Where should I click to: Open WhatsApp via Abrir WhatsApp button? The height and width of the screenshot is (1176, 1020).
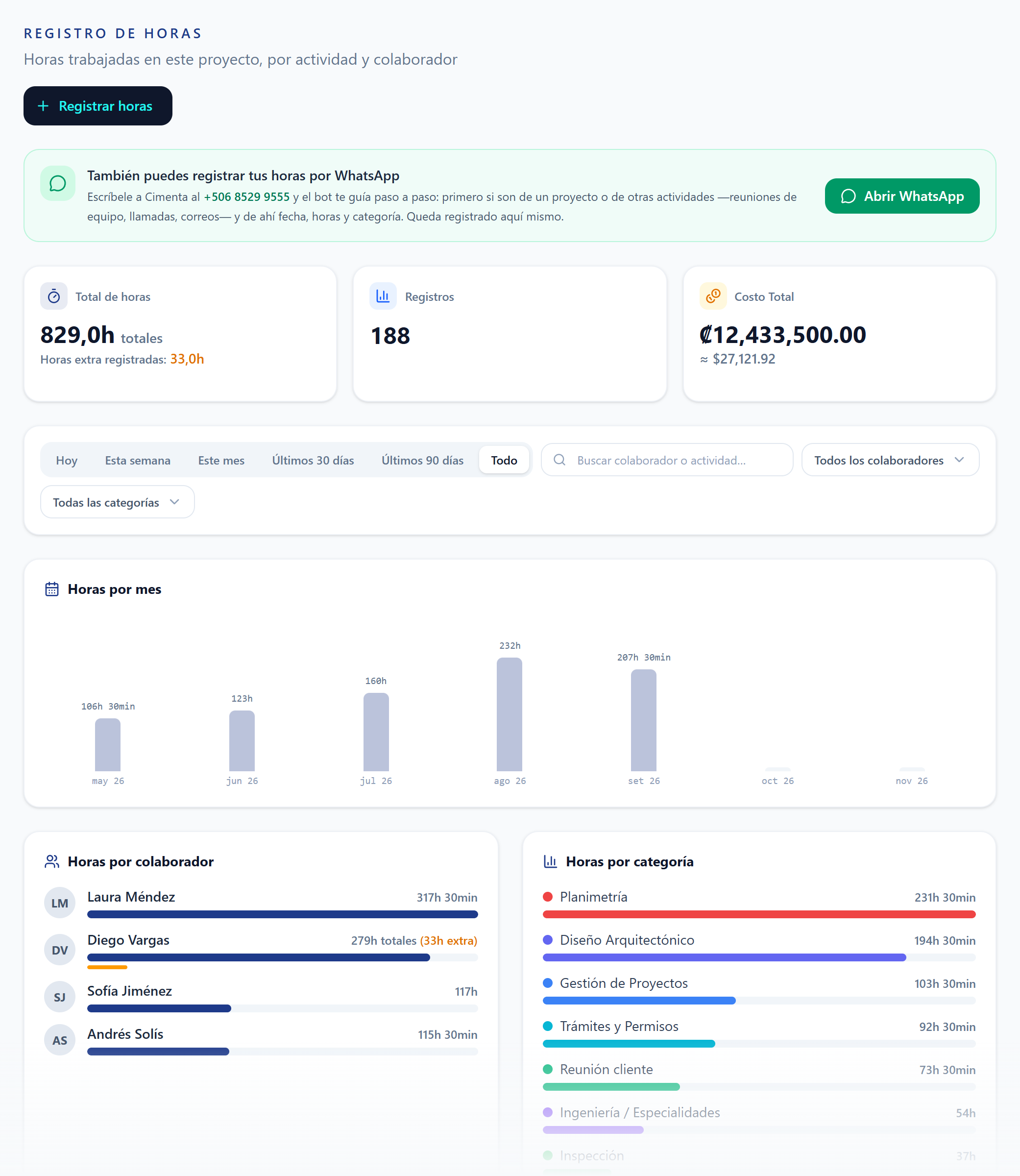tap(901, 196)
